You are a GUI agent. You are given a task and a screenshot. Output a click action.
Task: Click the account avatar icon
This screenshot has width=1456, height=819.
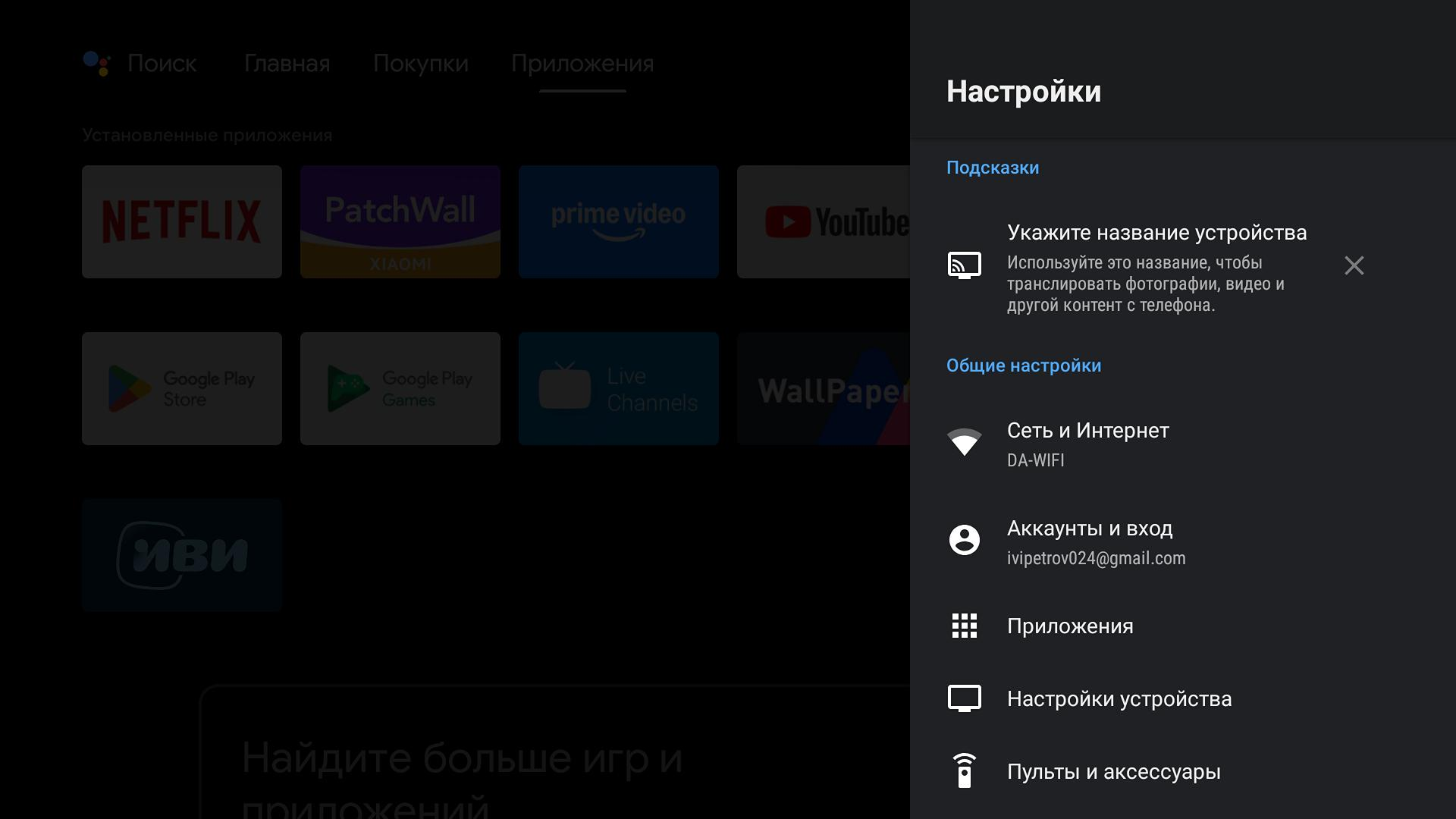[965, 540]
